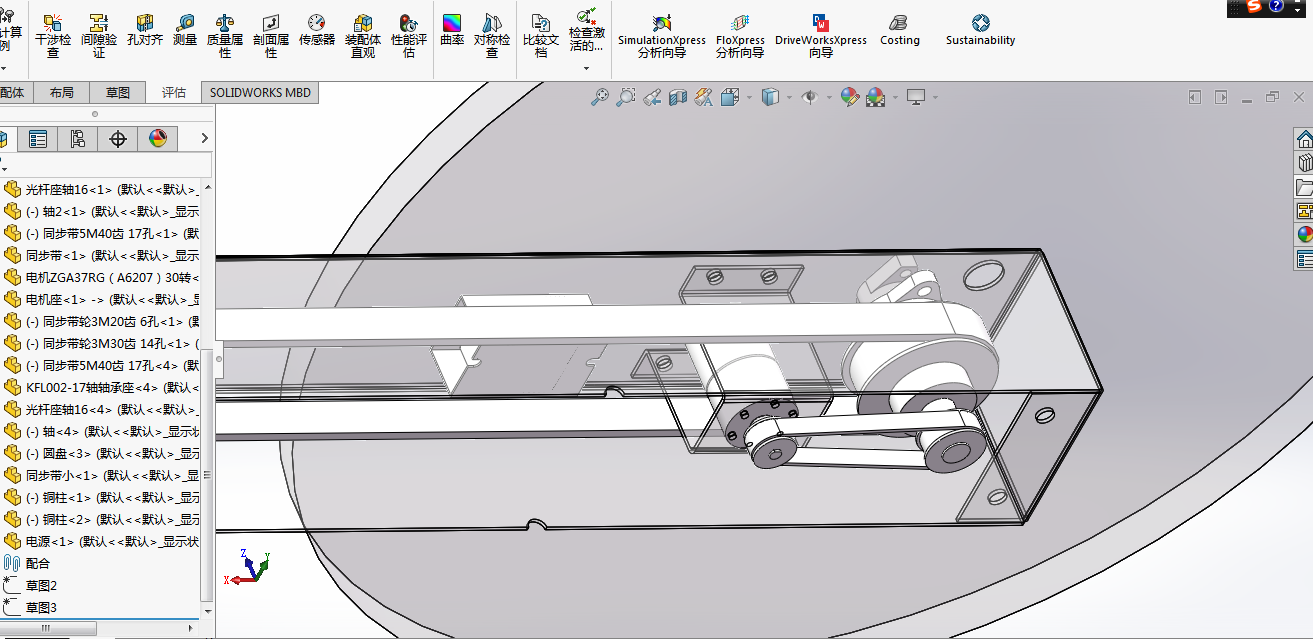Activate Section View icon
Screen dimensions: 1313x639
tap(678, 97)
